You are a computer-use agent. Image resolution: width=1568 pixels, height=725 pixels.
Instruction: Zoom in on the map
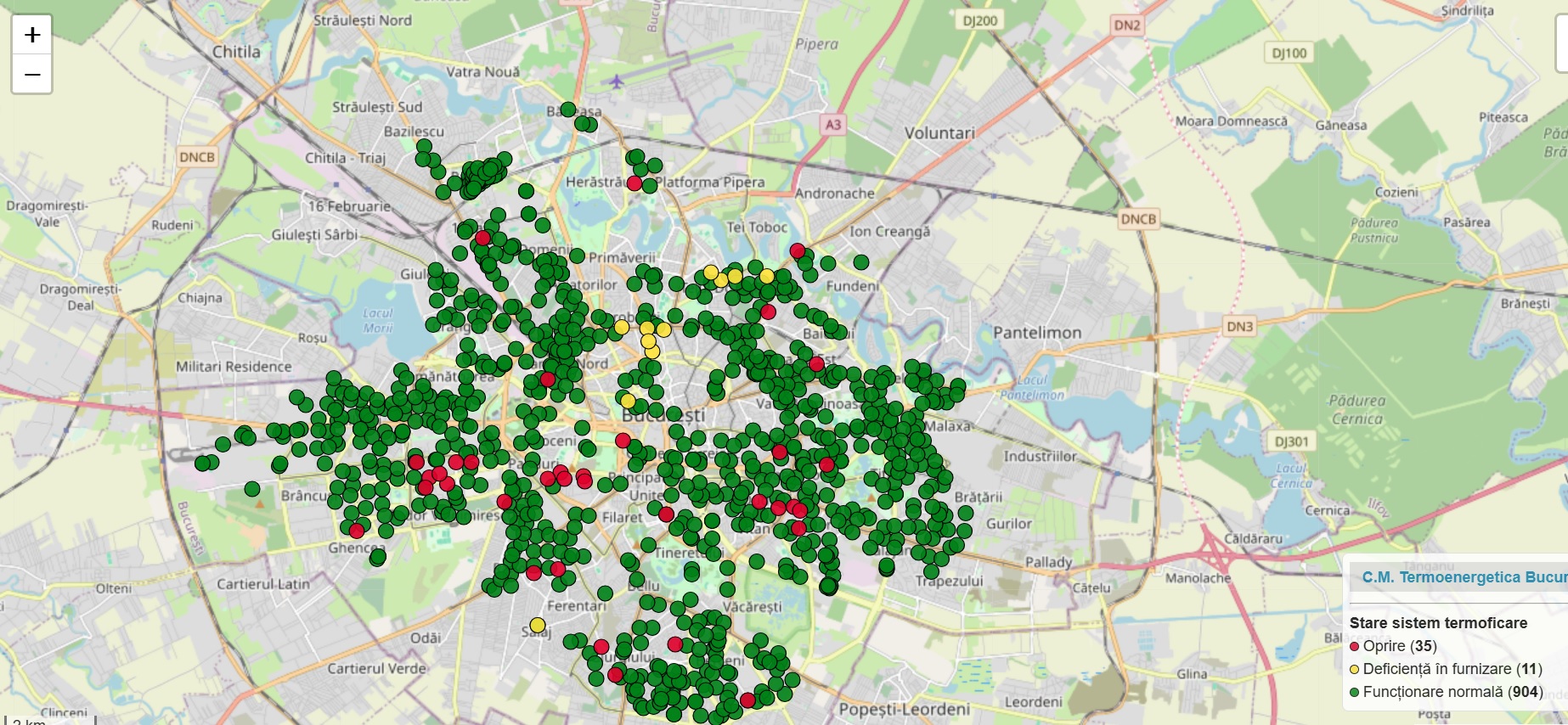32,35
